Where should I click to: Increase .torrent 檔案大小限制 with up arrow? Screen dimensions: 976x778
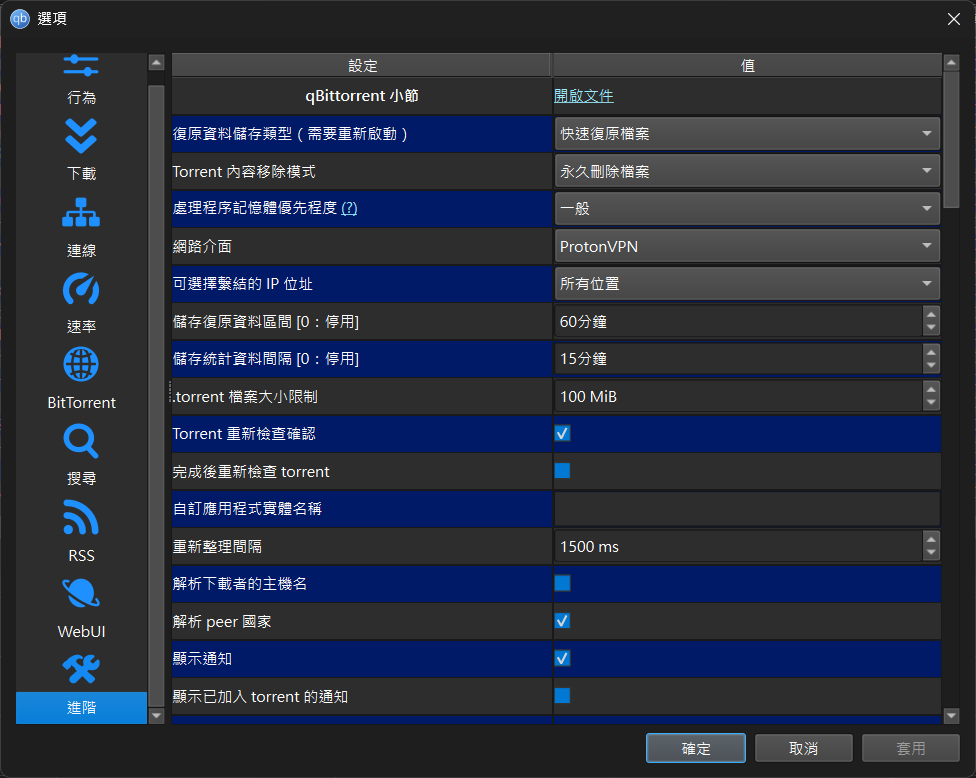tap(931, 389)
